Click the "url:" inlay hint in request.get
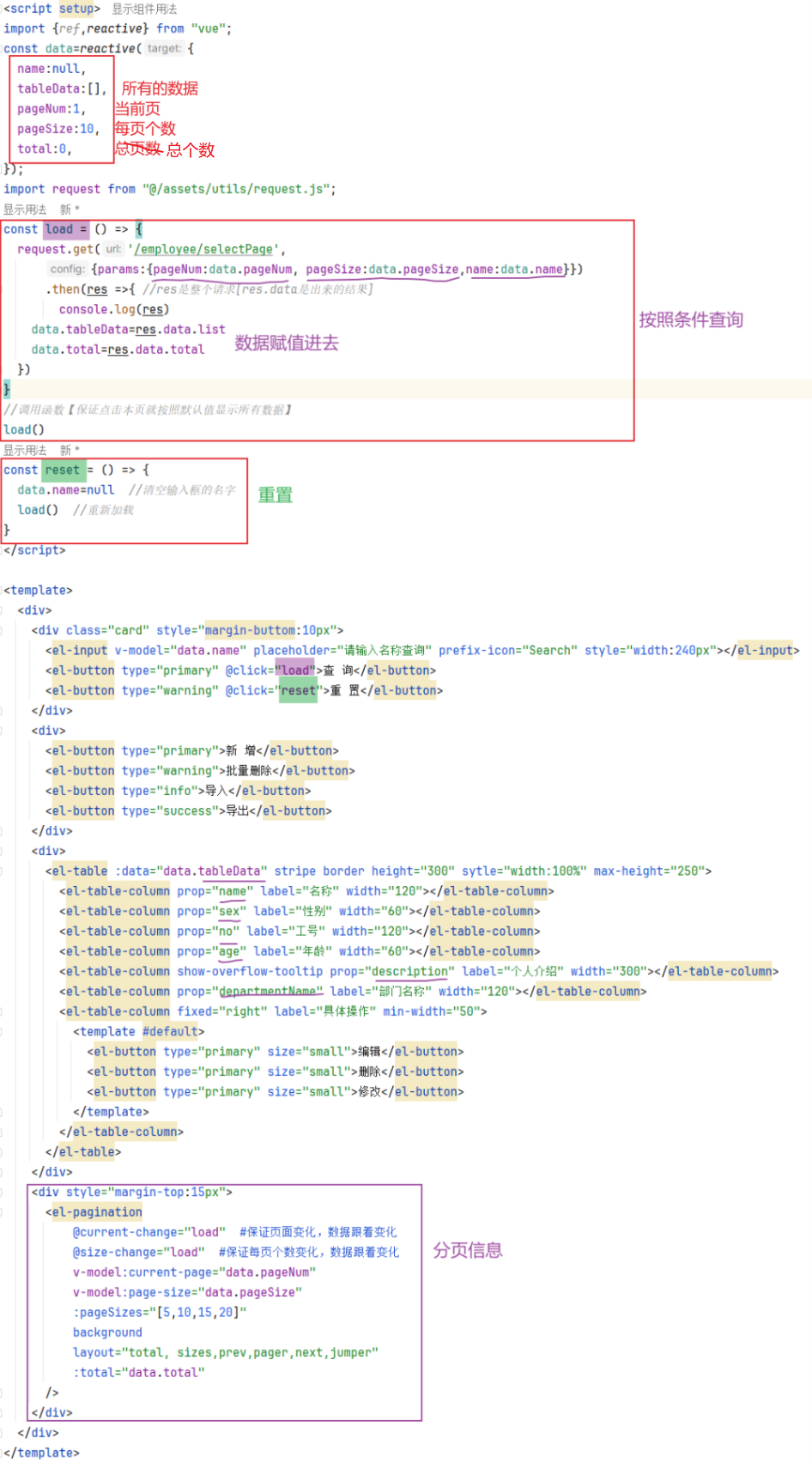This screenshot has width=812, height=1475. [x=113, y=249]
